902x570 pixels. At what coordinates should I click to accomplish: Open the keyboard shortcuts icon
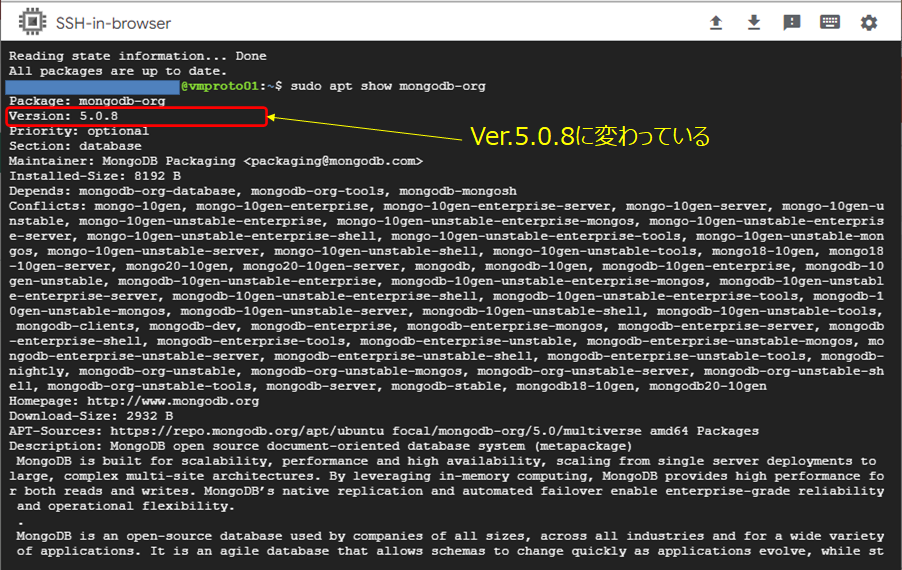830,22
